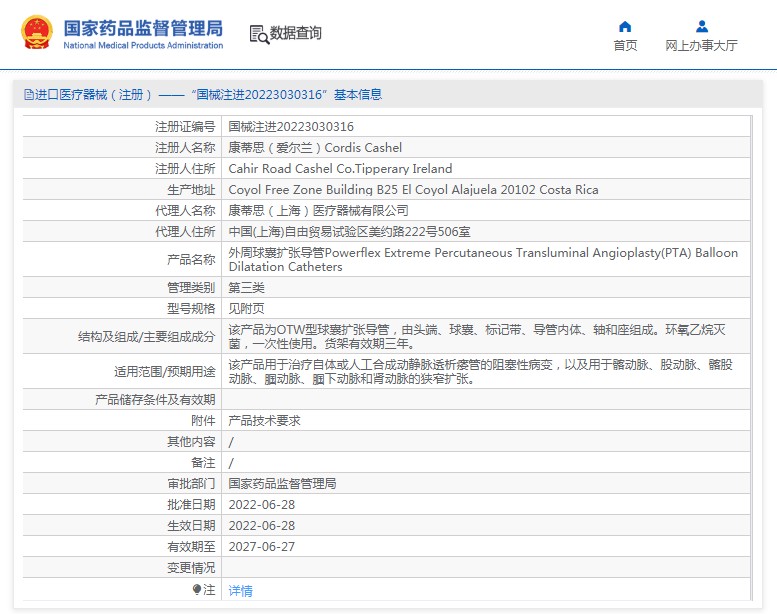Viewport: 777px width, 614px height.
Task: Select structure description starting 该产品为OTW型
Action: pos(477,336)
